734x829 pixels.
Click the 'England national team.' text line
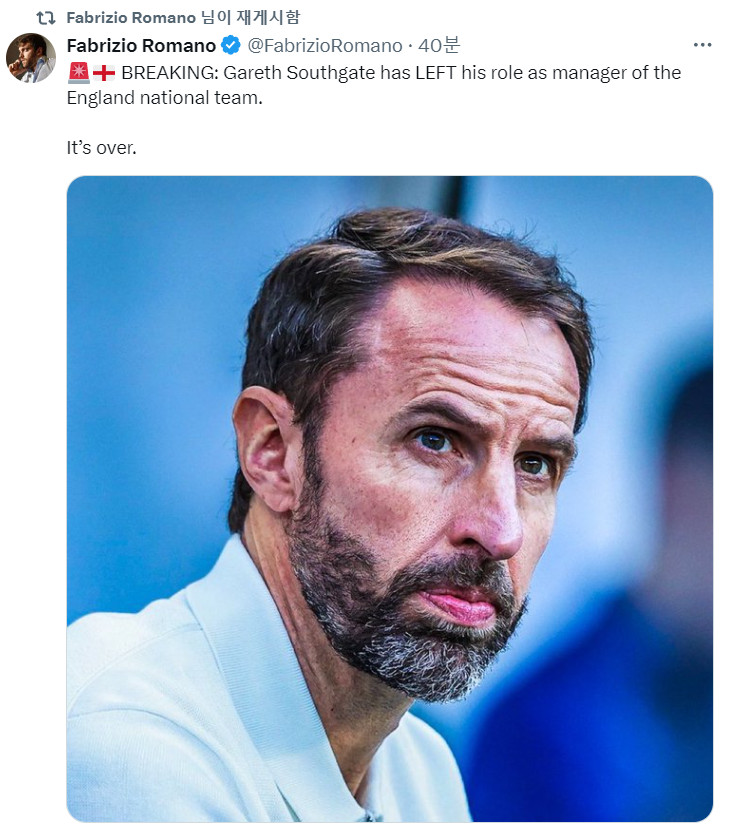tap(164, 98)
